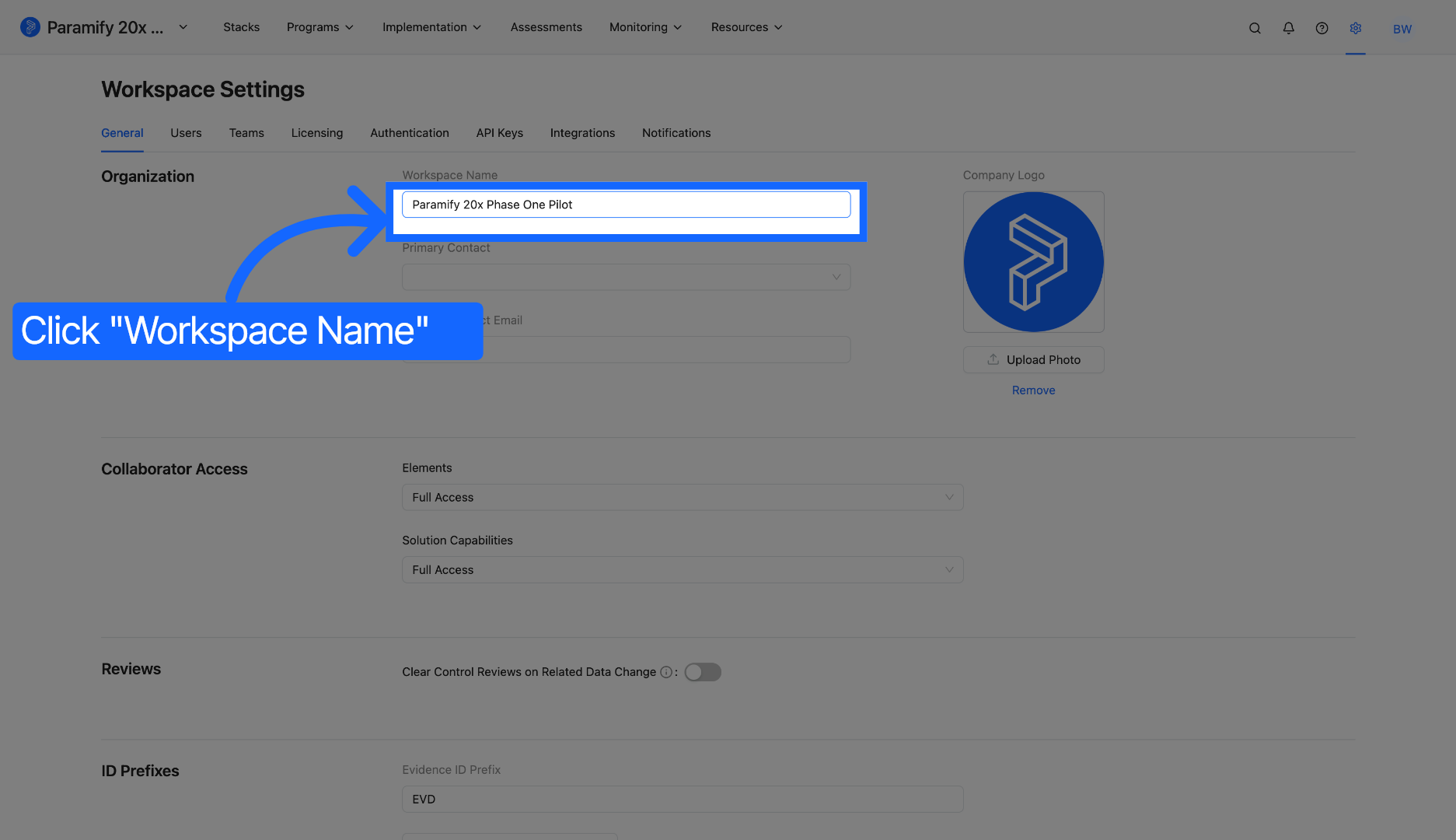Click the Collaborator Access section label
1456x840 pixels.
pyautogui.click(x=174, y=469)
